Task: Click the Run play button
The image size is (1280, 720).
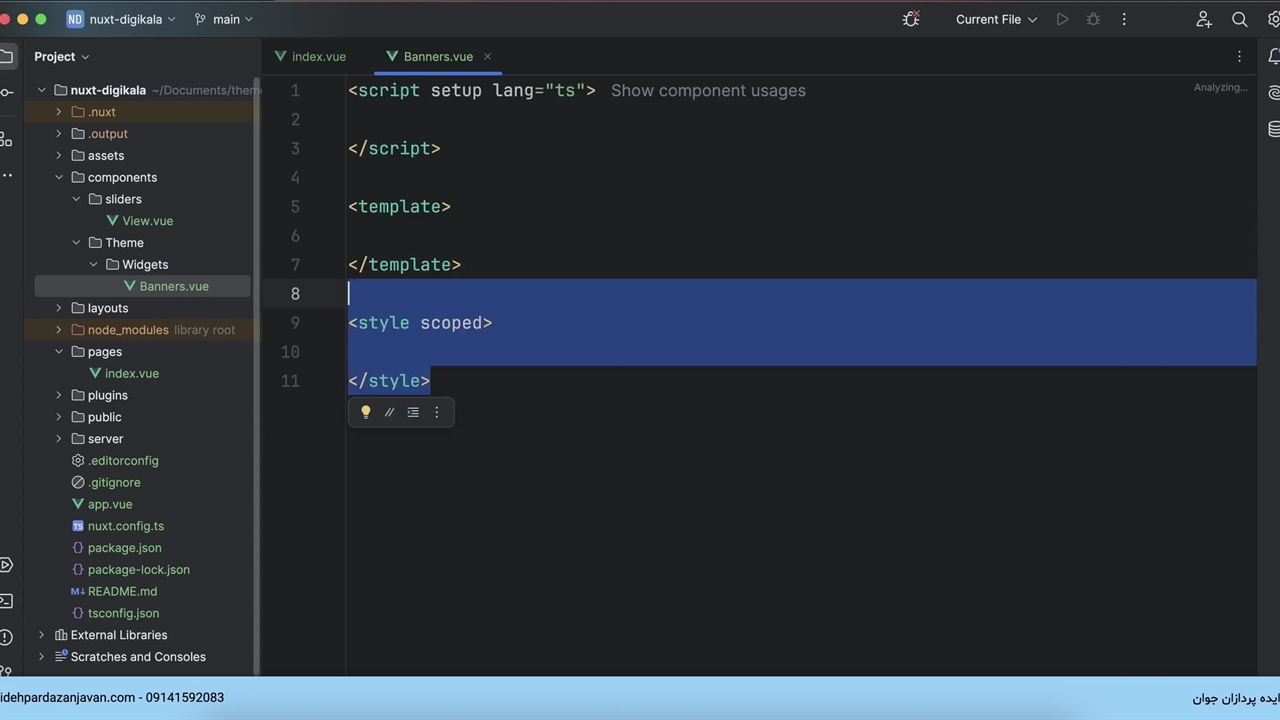Action: 1062,19
